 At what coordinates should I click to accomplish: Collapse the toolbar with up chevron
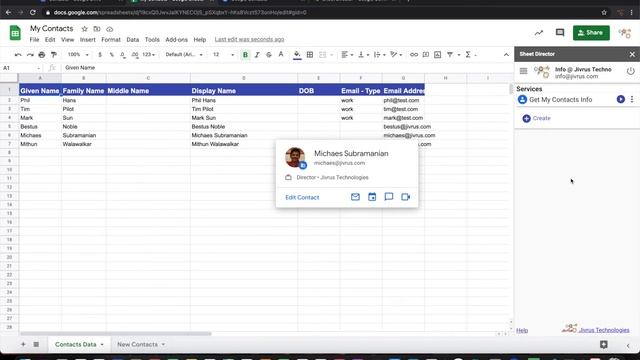tap(506, 55)
